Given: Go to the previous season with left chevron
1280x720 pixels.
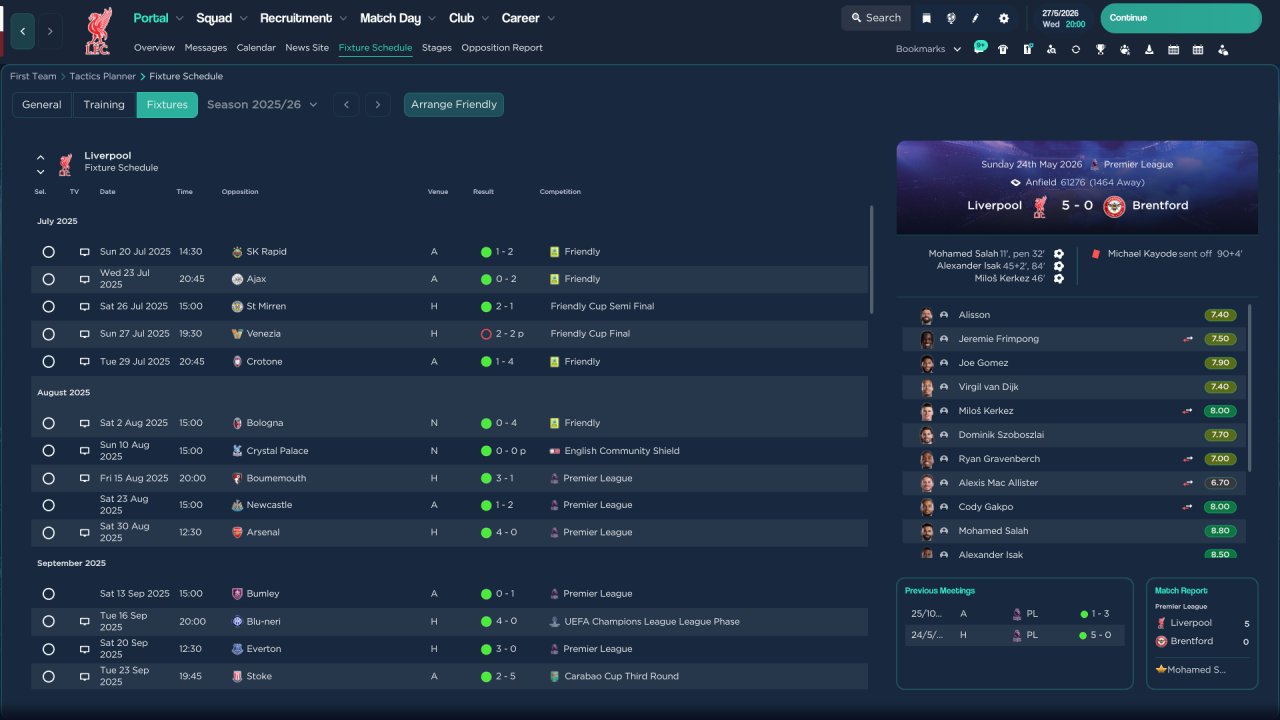Looking at the screenshot, I should click(346, 104).
